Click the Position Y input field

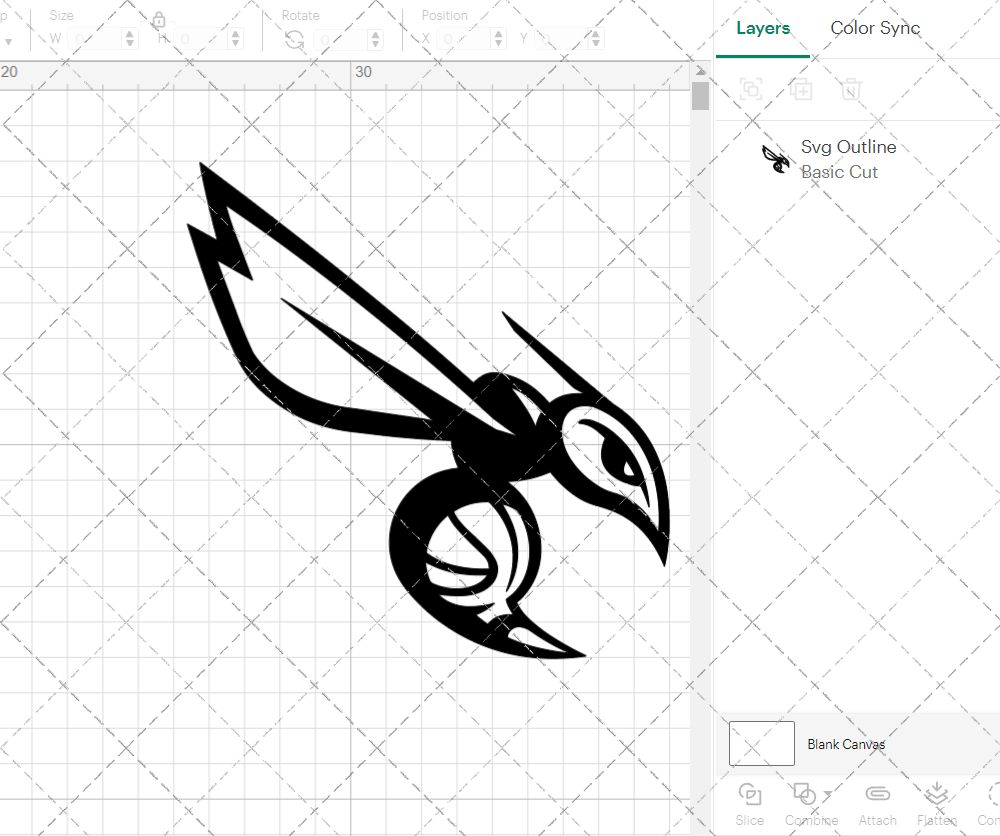click(x=561, y=39)
